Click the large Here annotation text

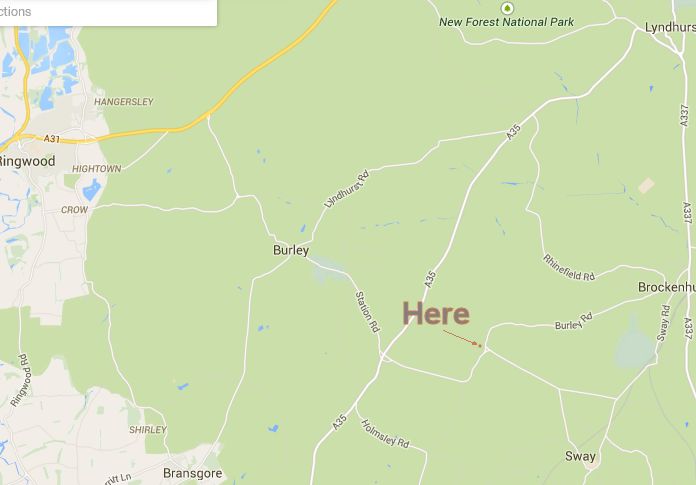click(x=436, y=313)
